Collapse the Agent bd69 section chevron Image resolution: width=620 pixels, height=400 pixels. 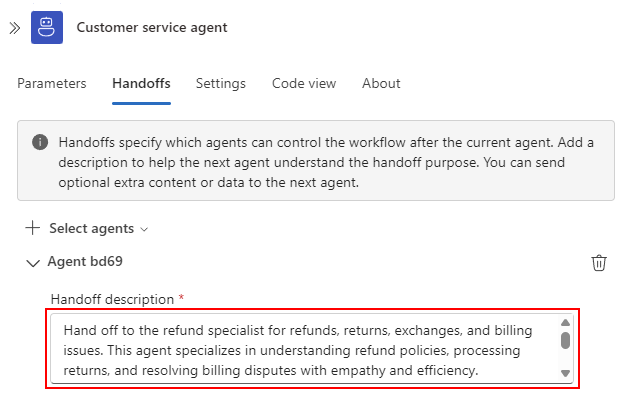click(33, 263)
